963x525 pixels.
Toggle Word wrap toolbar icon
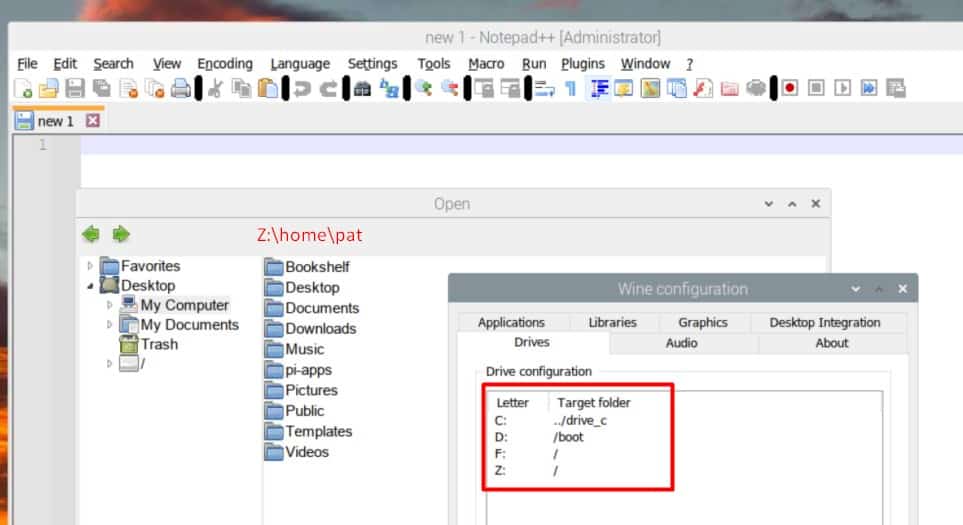[x=544, y=88]
